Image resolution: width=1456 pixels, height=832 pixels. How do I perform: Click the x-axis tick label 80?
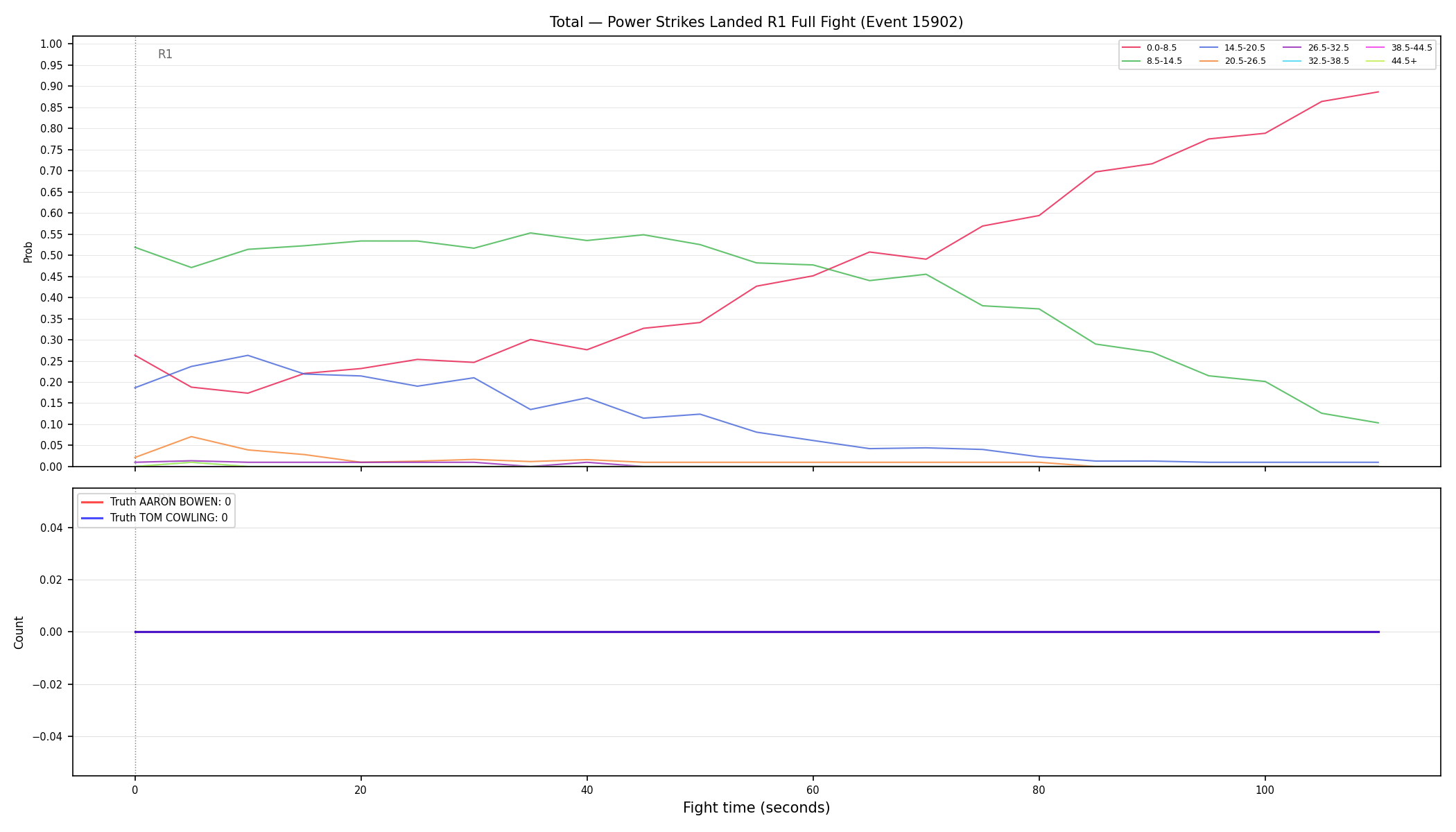(x=1039, y=790)
